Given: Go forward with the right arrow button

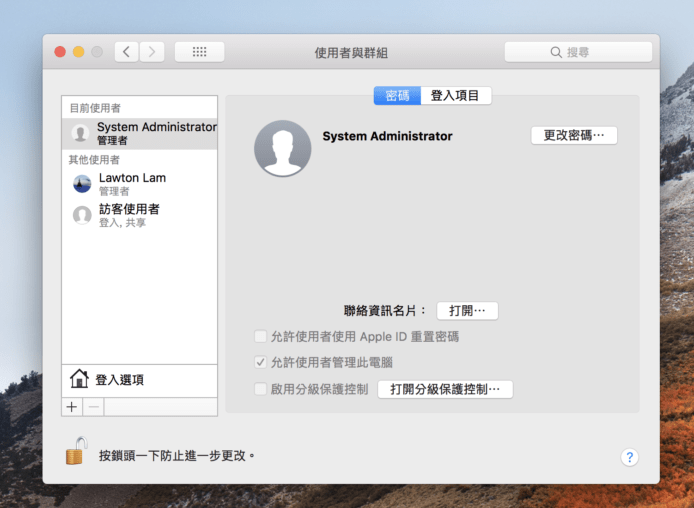Looking at the screenshot, I should 152,52.
